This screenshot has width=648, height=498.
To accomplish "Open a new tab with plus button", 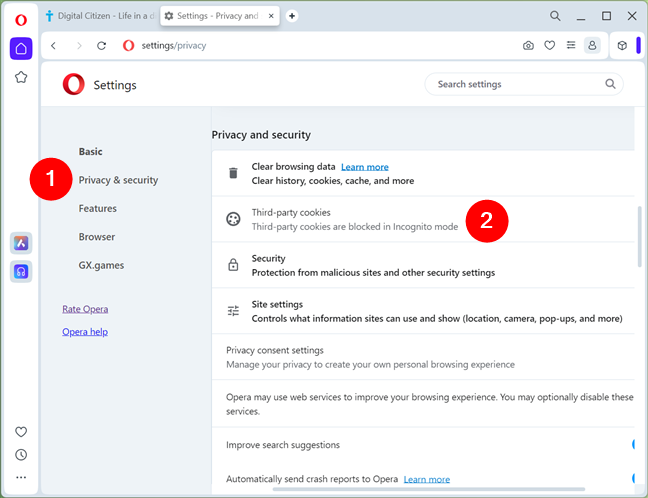I will click(x=292, y=16).
